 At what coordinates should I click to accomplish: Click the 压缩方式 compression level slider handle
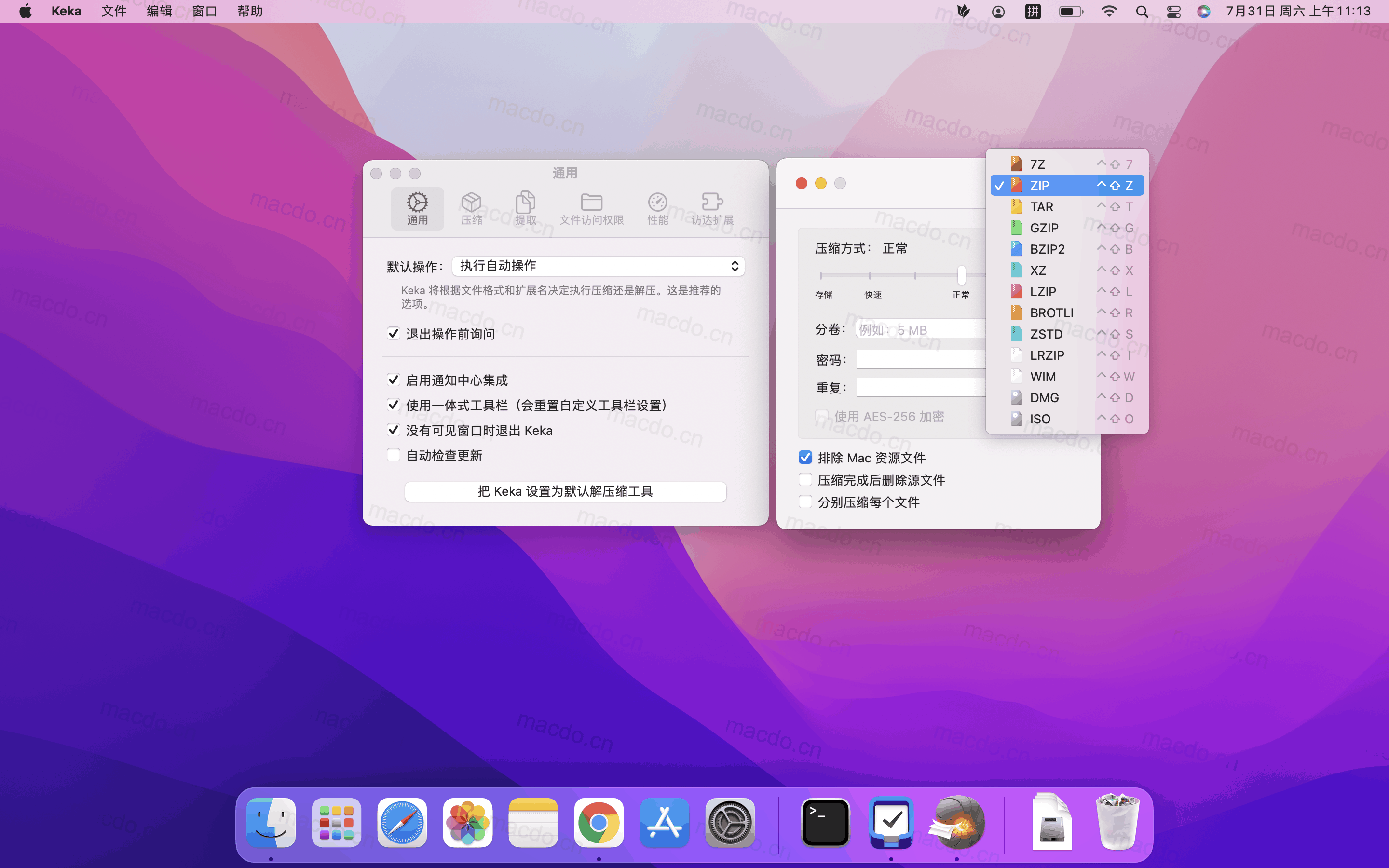pos(961,275)
